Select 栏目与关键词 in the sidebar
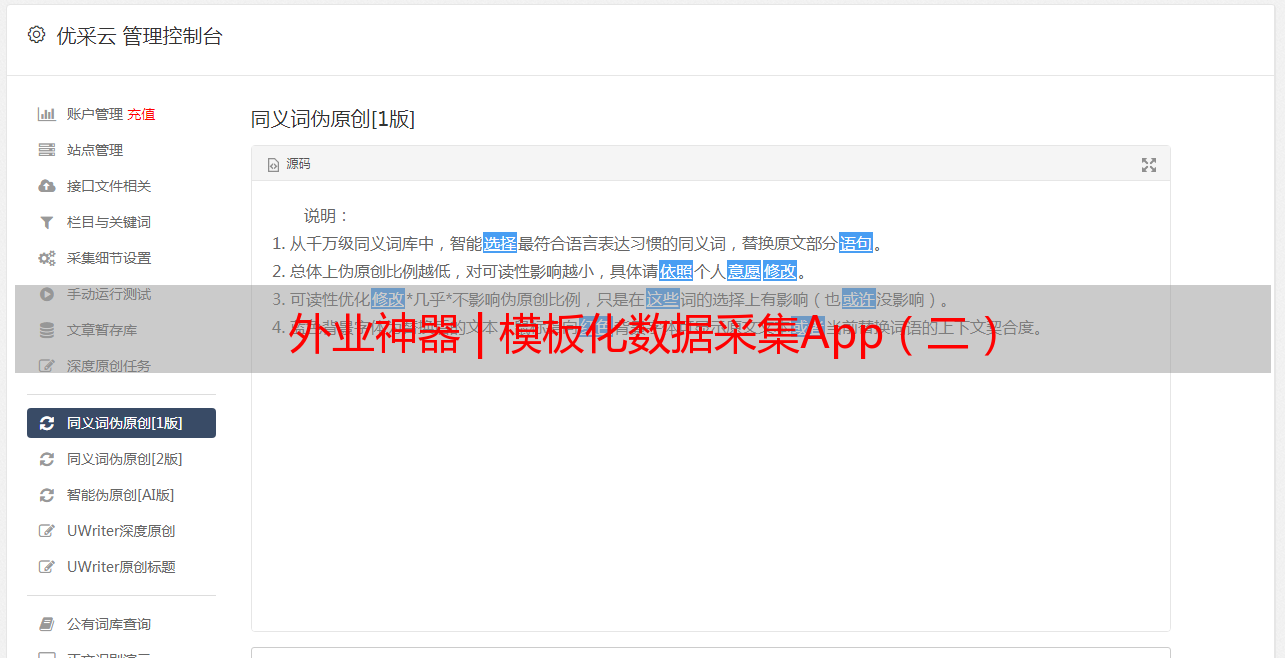Screen dimensions: 1285x658 [x=109, y=222]
